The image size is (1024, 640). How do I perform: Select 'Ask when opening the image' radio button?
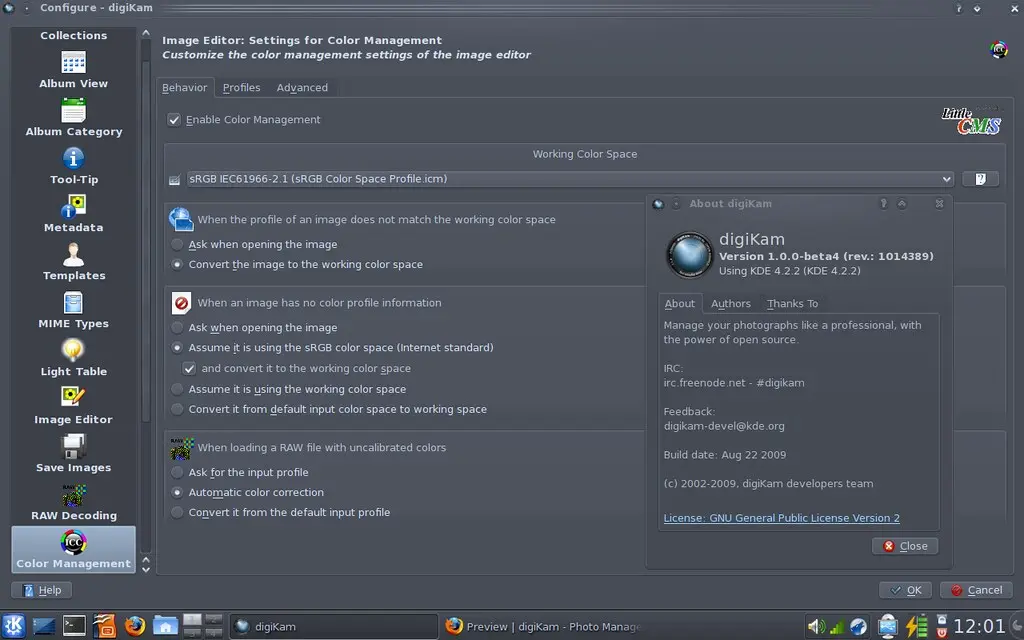[178, 244]
